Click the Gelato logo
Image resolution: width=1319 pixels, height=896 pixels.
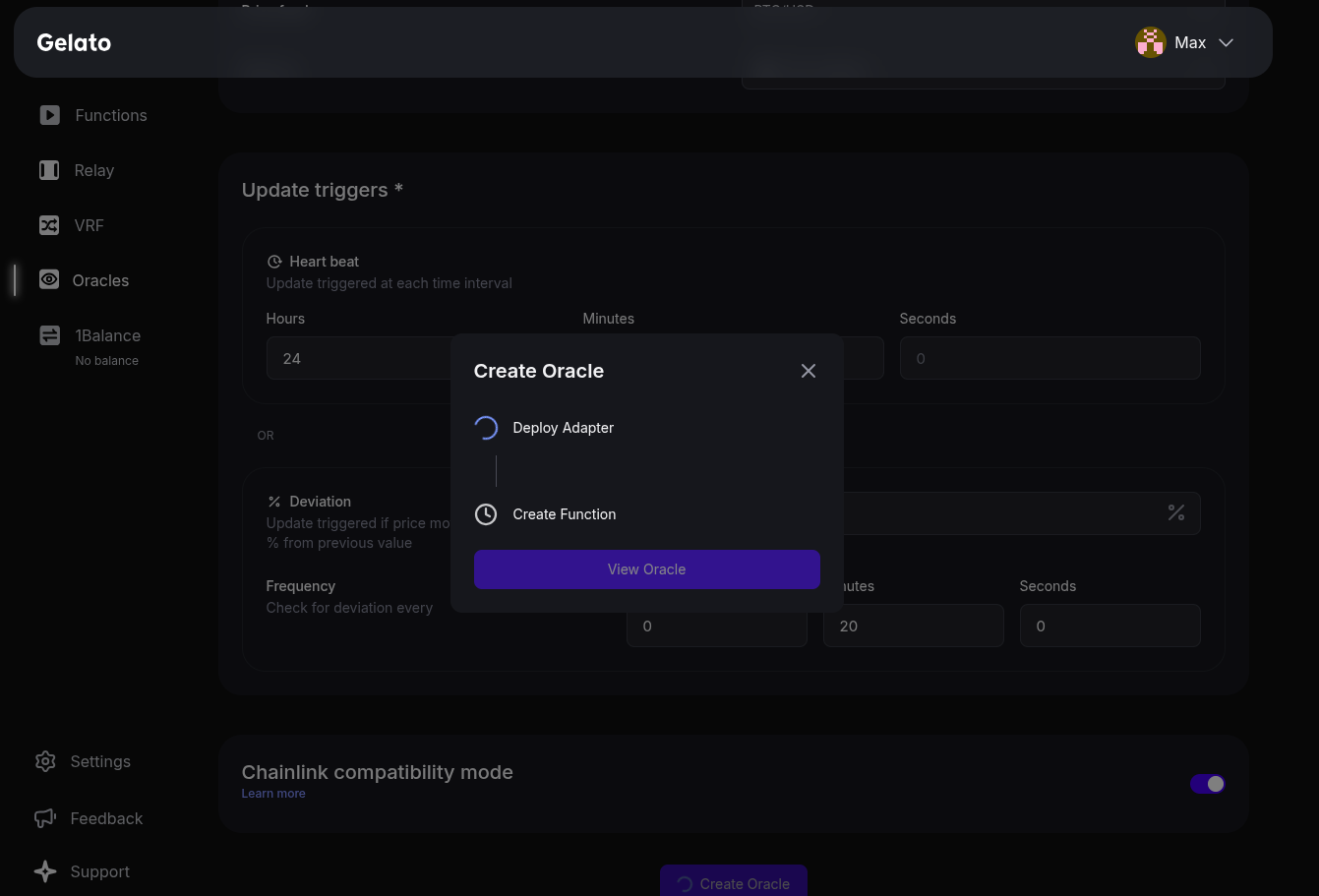pos(74,42)
